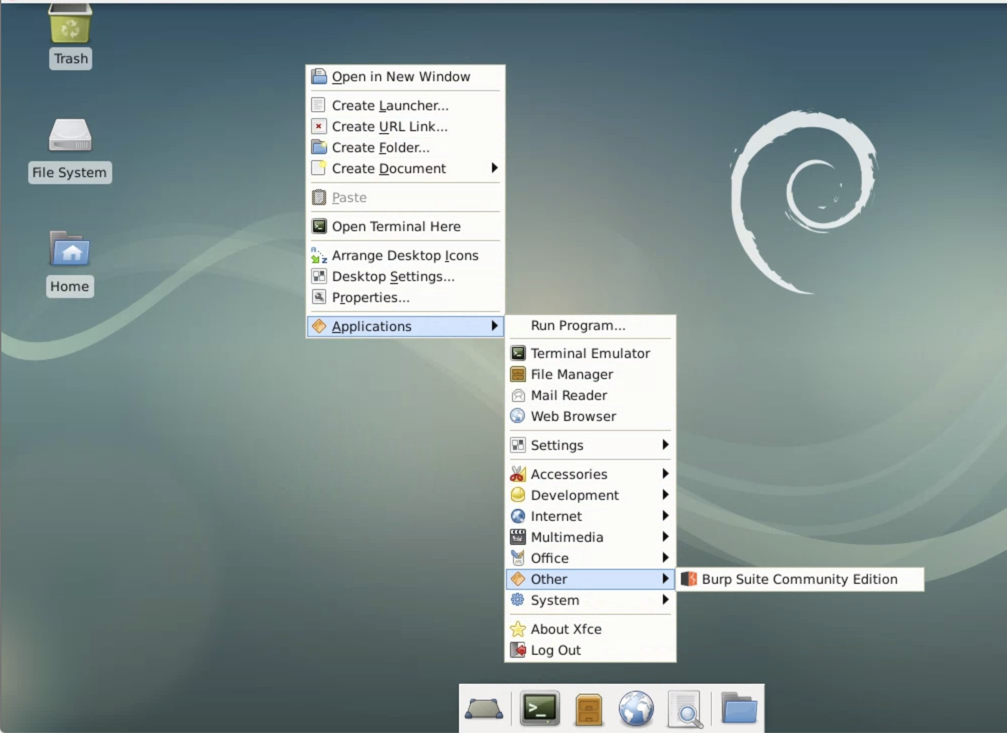The height and width of the screenshot is (733, 1007).
Task: Open the folder icon in the dock
Action: (739, 709)
